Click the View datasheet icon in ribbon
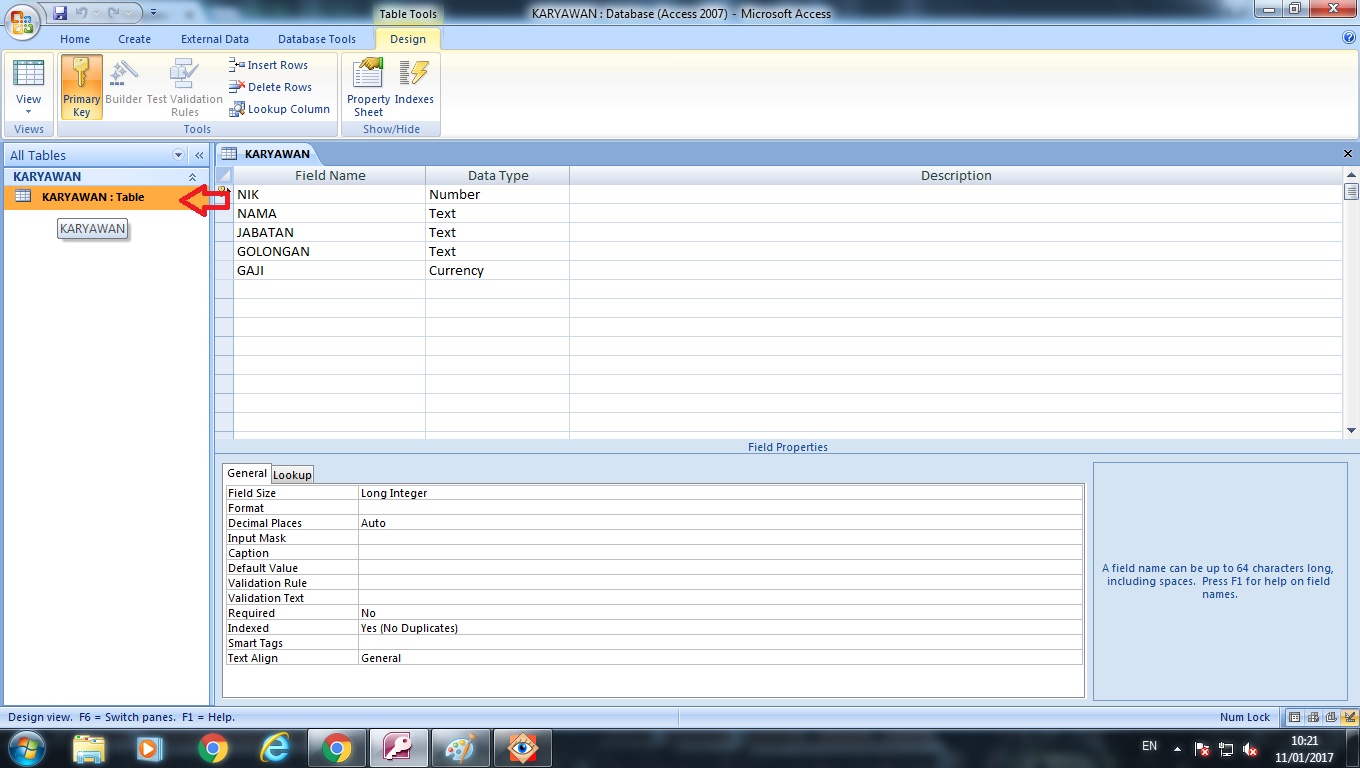Image resolution: width=1360 pixels, height=768 pixels. 29,74
